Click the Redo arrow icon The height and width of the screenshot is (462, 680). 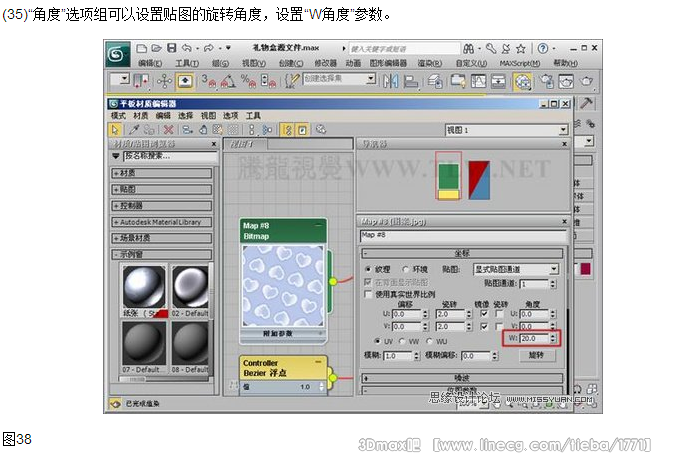tap(209, 48)
